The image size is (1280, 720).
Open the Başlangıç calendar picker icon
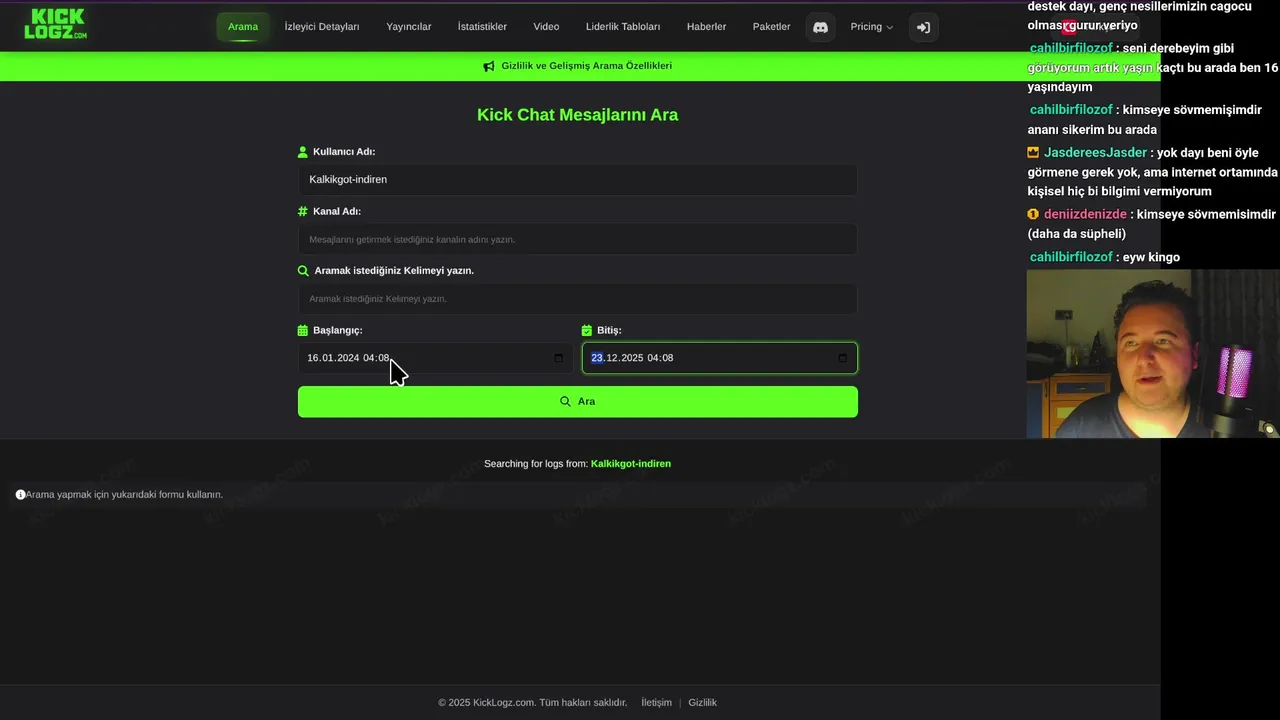coord(558,358)
